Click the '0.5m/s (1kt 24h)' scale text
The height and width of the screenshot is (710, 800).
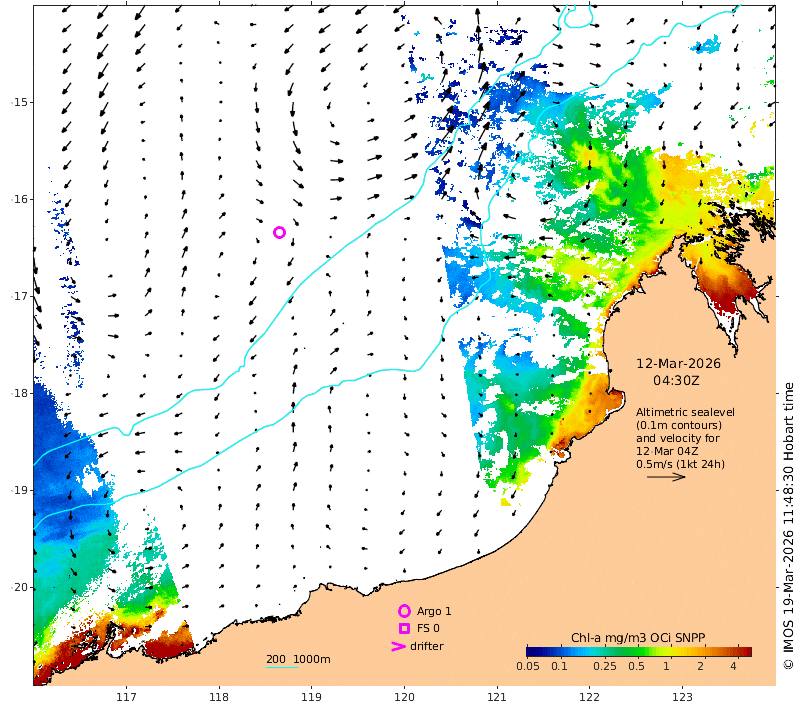[680, 464]
